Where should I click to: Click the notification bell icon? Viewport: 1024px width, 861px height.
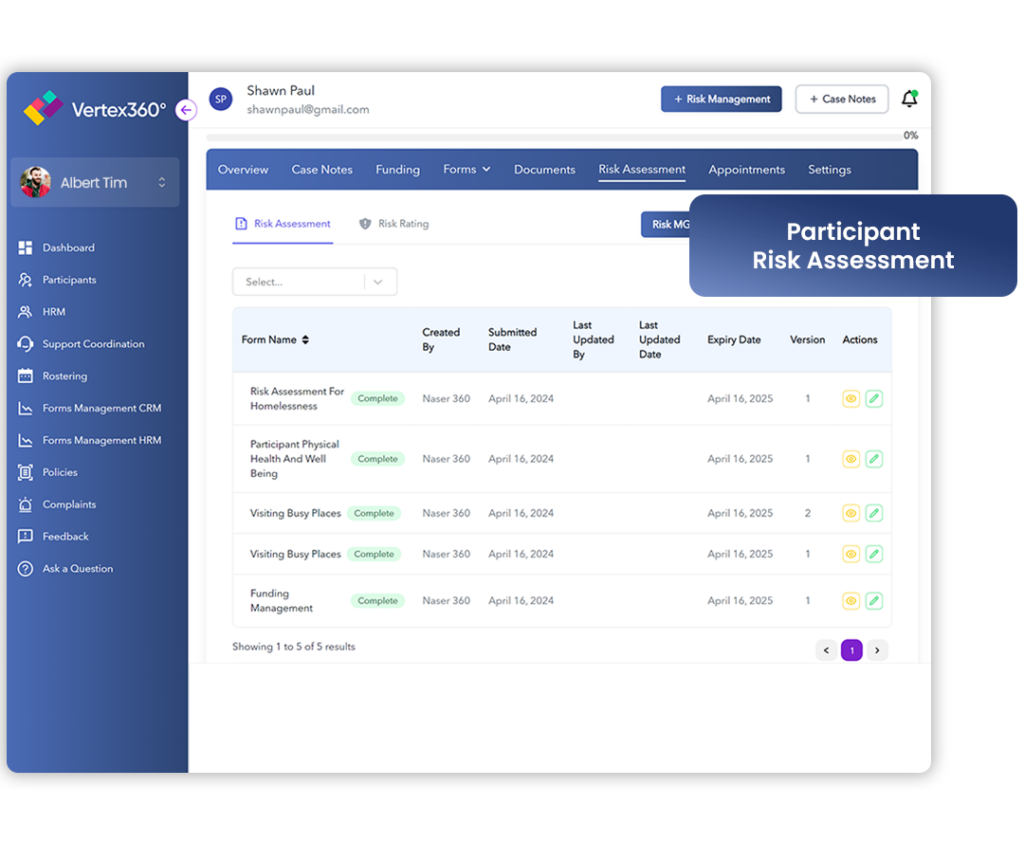pyautogui.click(x=908, y=97)
